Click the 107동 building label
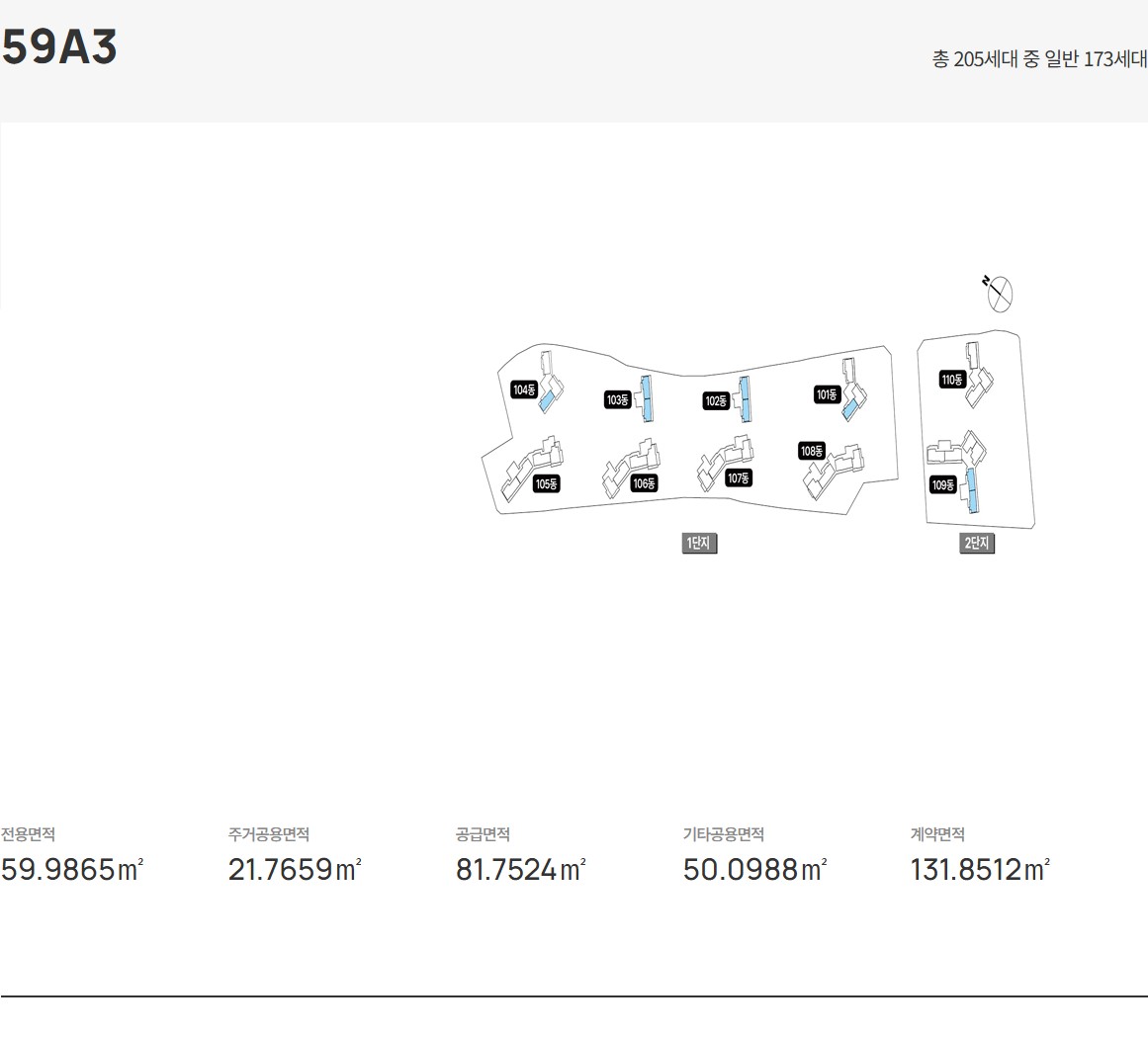 (x=738, y=478)
